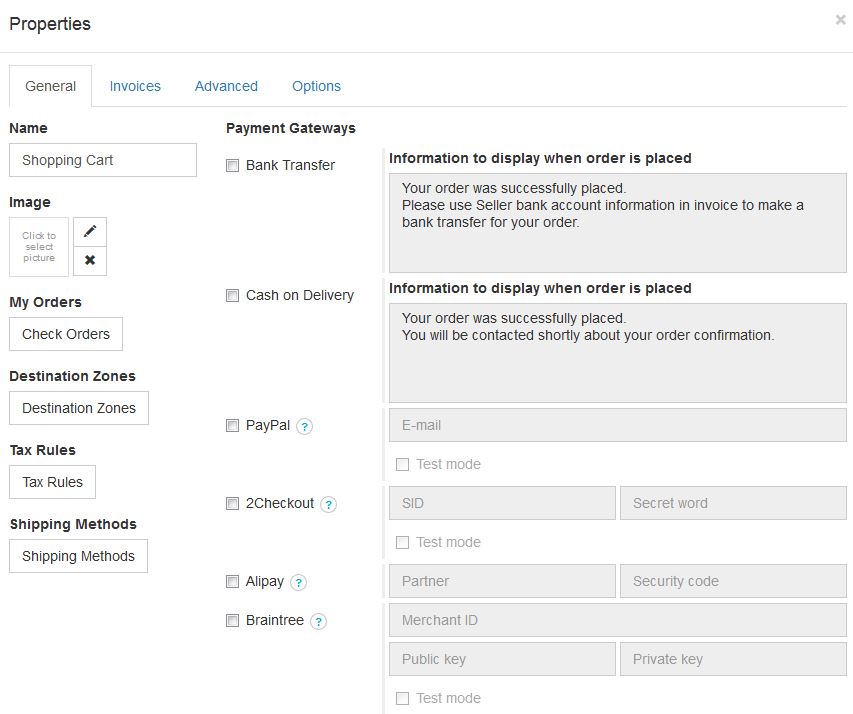Image resolution: width=853 pixels, height=714 pixels.
Task: Go to the Options tab
Action: (316, 86)
